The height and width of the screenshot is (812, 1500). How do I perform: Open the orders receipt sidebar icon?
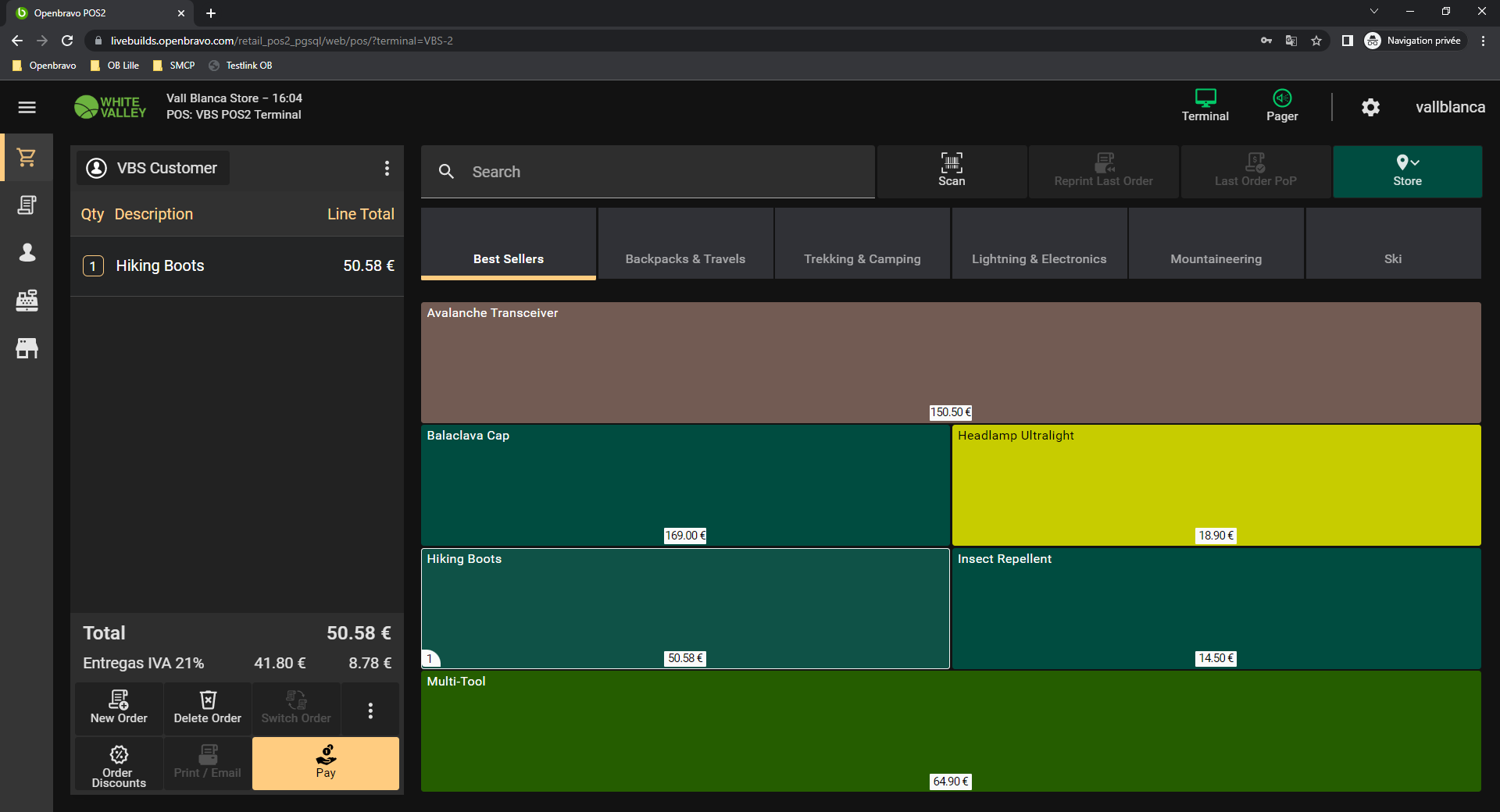click(27, 205)
